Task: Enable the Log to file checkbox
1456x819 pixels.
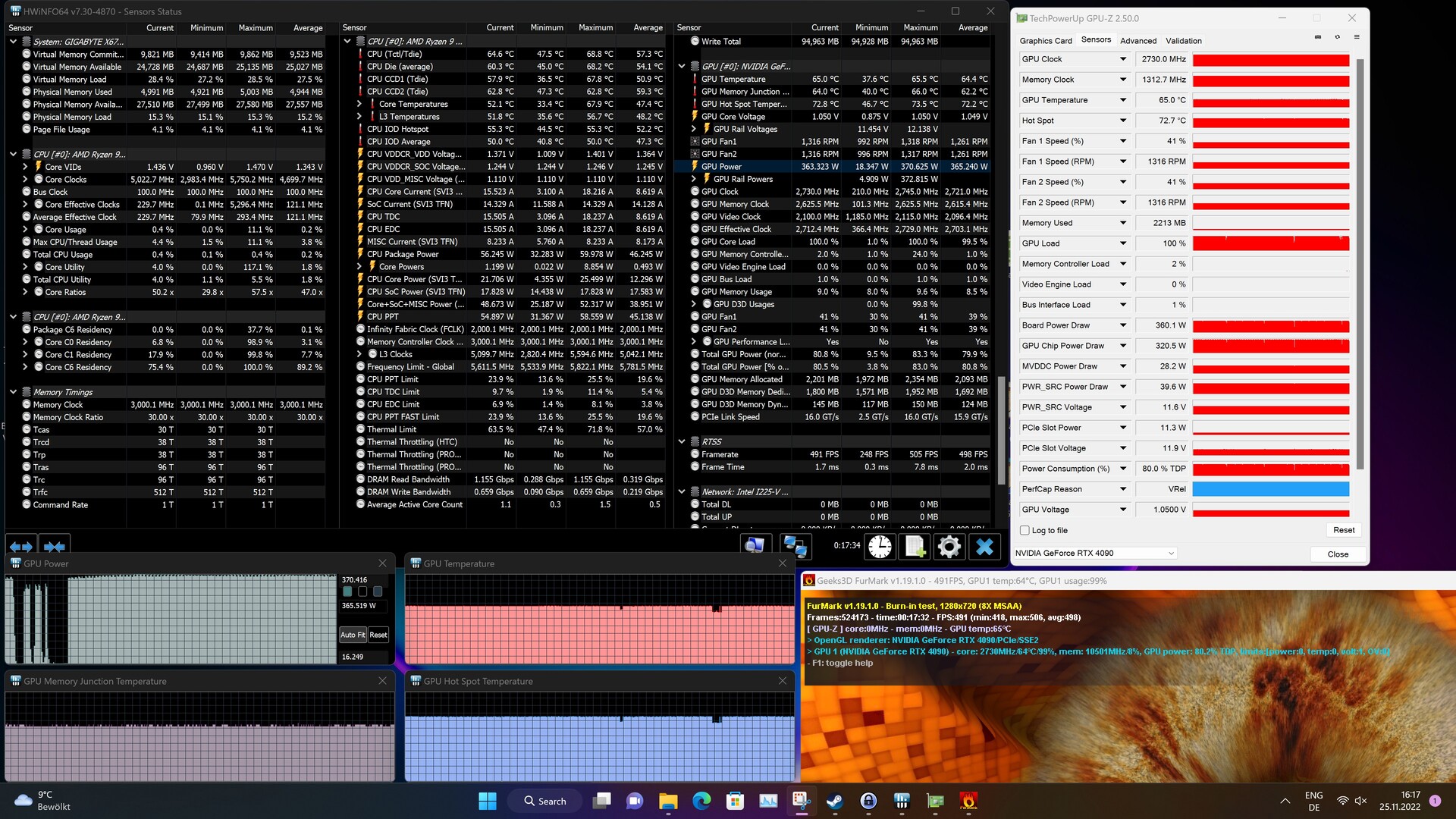Action: (x=1025, y=531)
